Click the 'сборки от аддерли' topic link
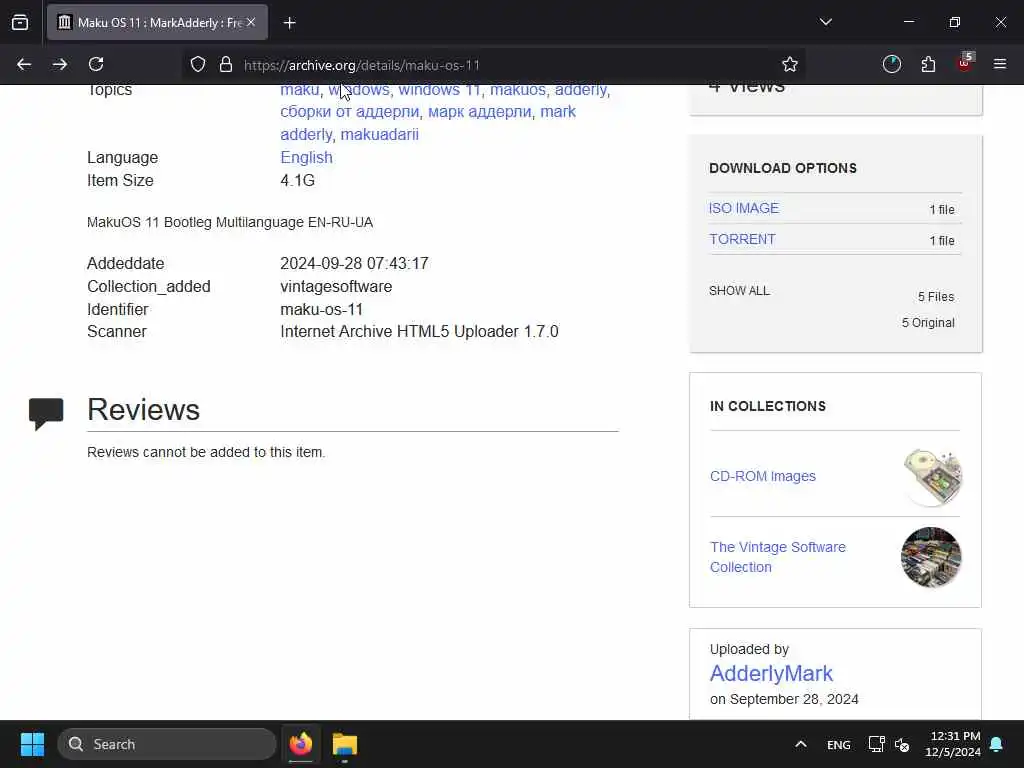This screenshot has height=768, width=1024. click(349, 112)
